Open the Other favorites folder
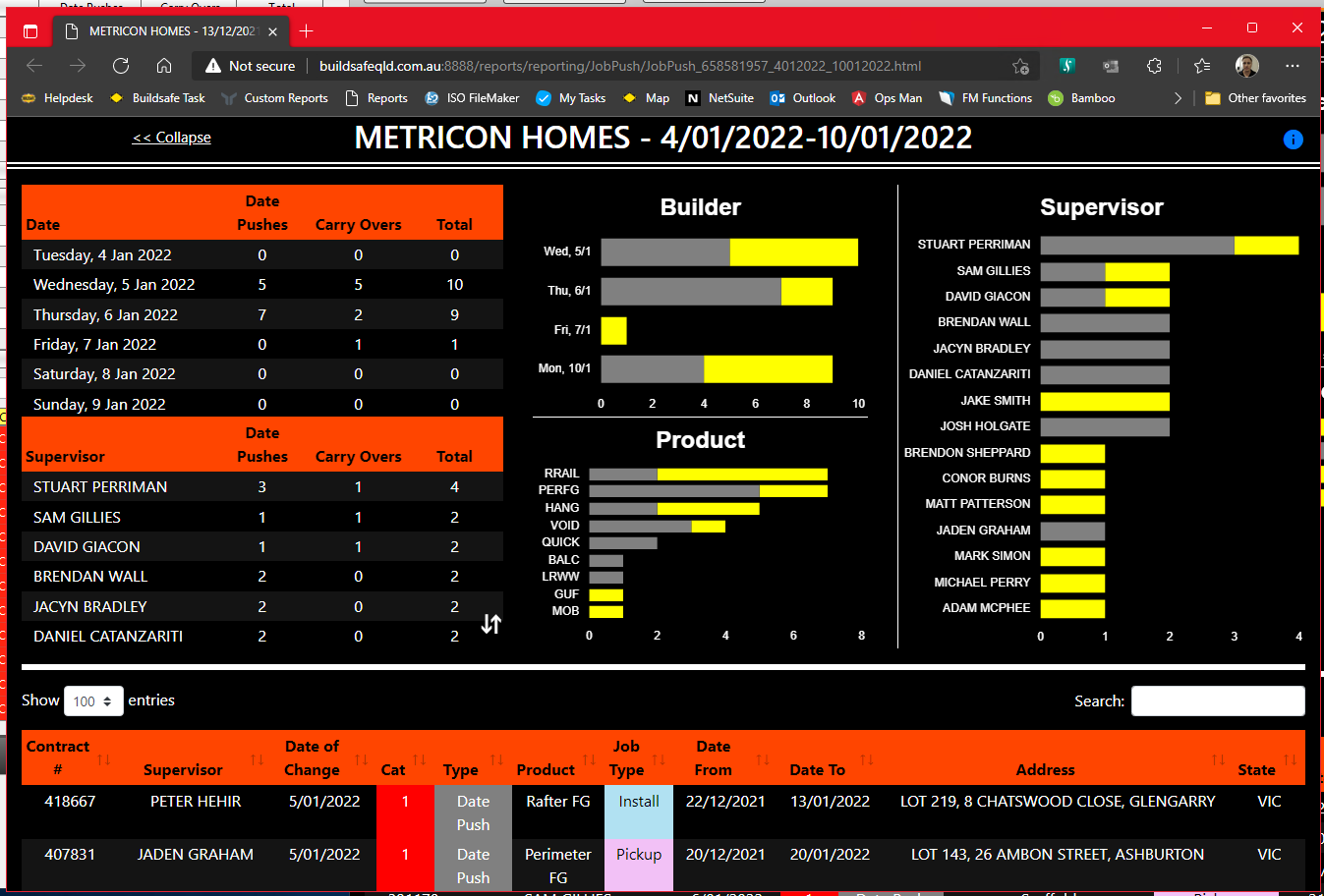1324x896 pixels. pos(1255,98)
